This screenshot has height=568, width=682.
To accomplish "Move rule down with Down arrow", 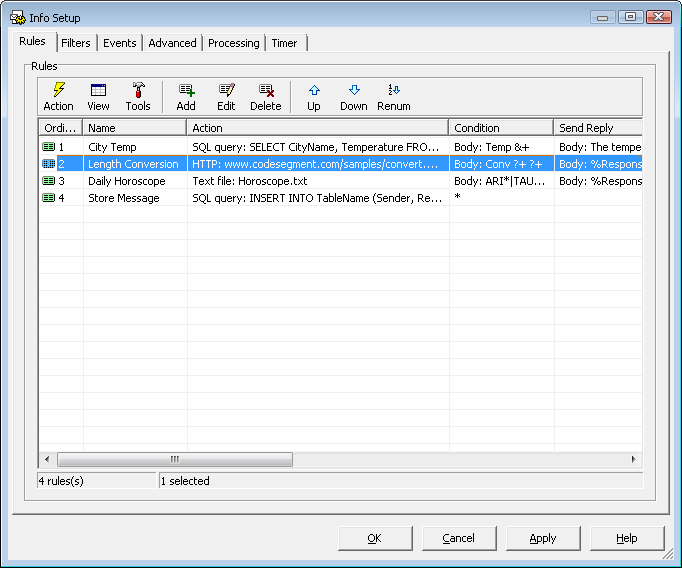I will pos(354,97).
